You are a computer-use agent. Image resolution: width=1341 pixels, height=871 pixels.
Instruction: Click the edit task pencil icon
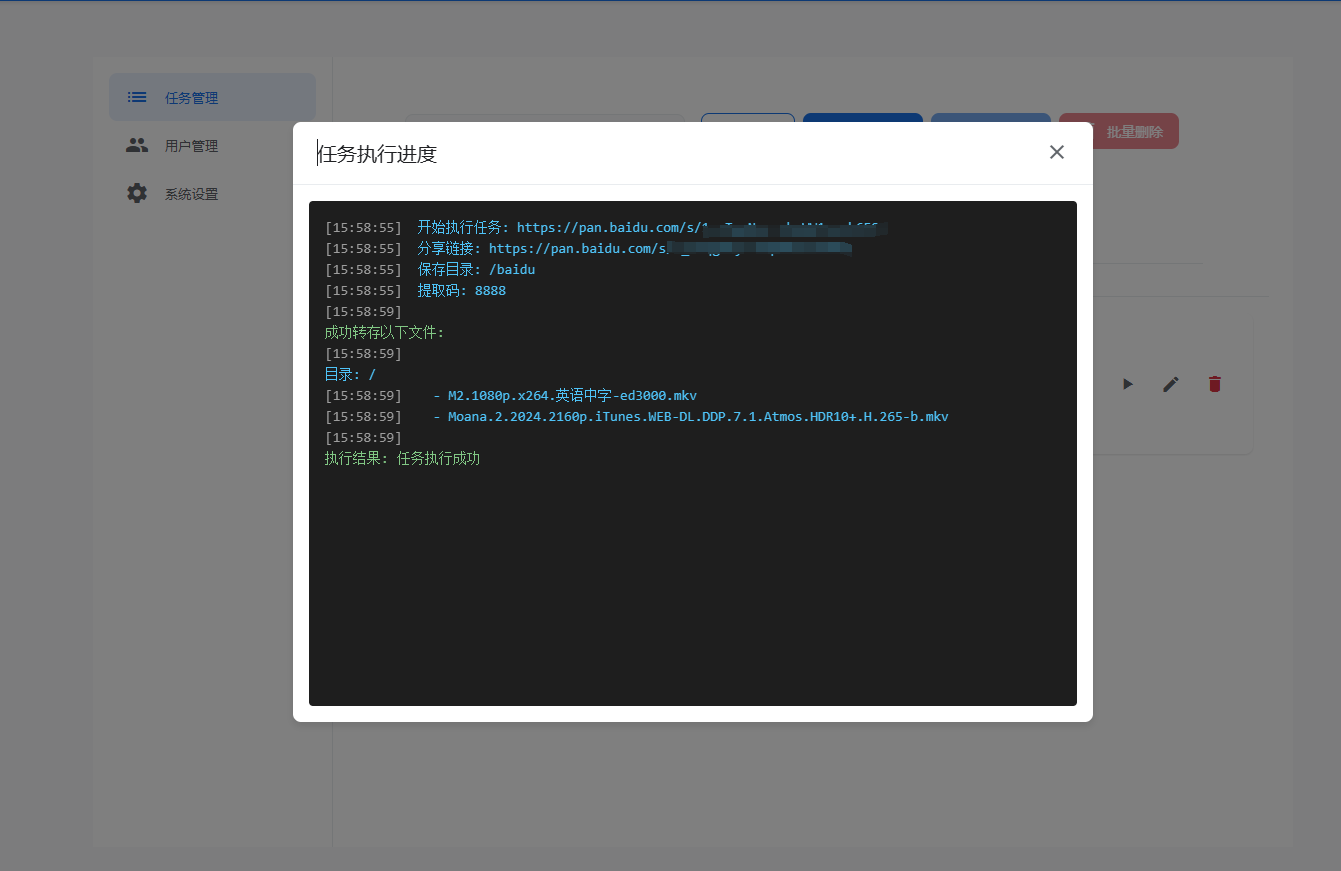[1171, 384]
